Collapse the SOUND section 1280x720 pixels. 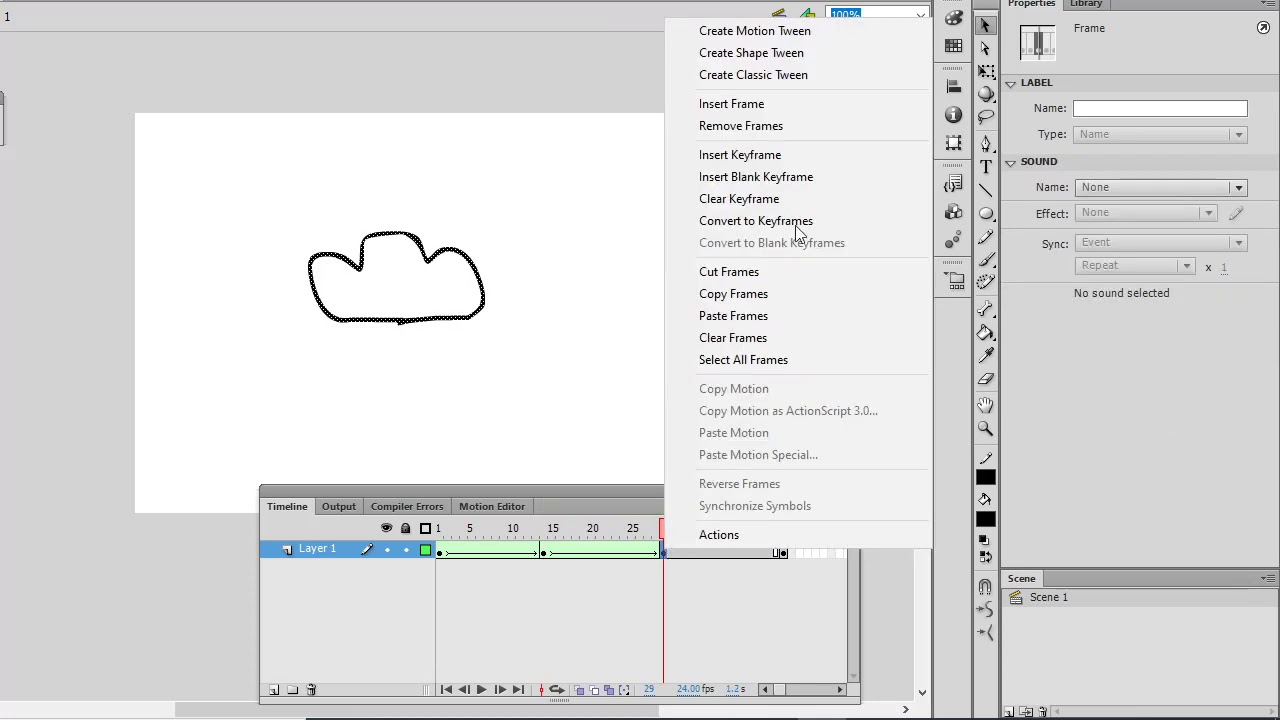pyautogui.click(x=1011, y=162)
